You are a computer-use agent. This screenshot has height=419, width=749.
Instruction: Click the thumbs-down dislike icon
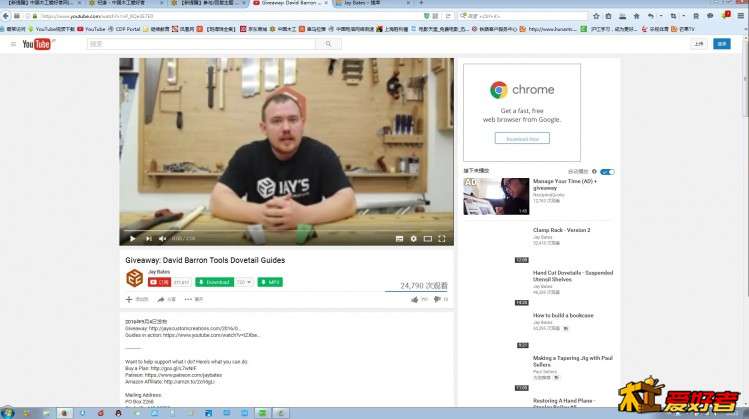coord(436,299)
